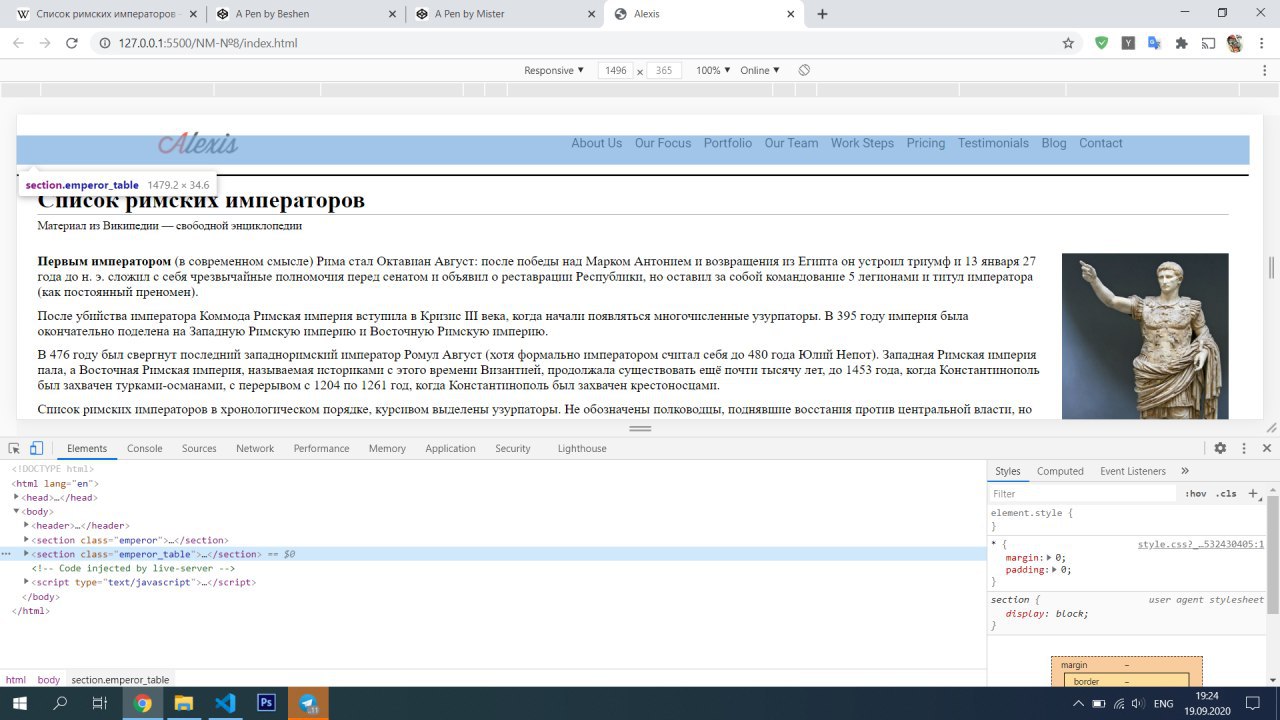This screenshot has width=1280, height=720.
Task: Expand the section emperor_table node
Action: [27, 554]
